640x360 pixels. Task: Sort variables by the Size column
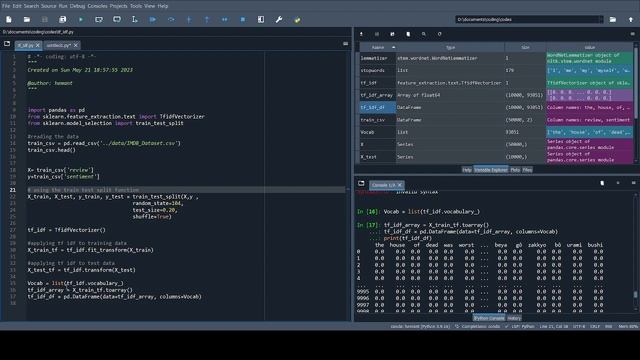click(x=525, y=47)
